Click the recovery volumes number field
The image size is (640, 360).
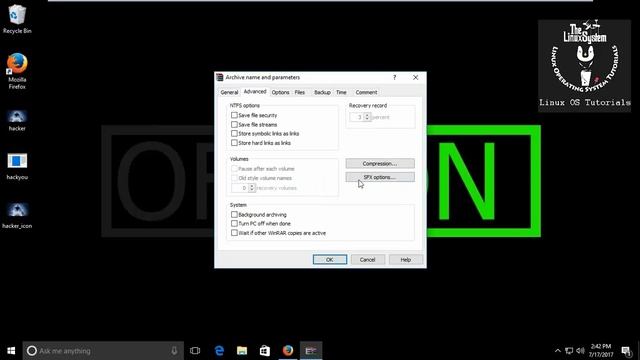(240, 188)
